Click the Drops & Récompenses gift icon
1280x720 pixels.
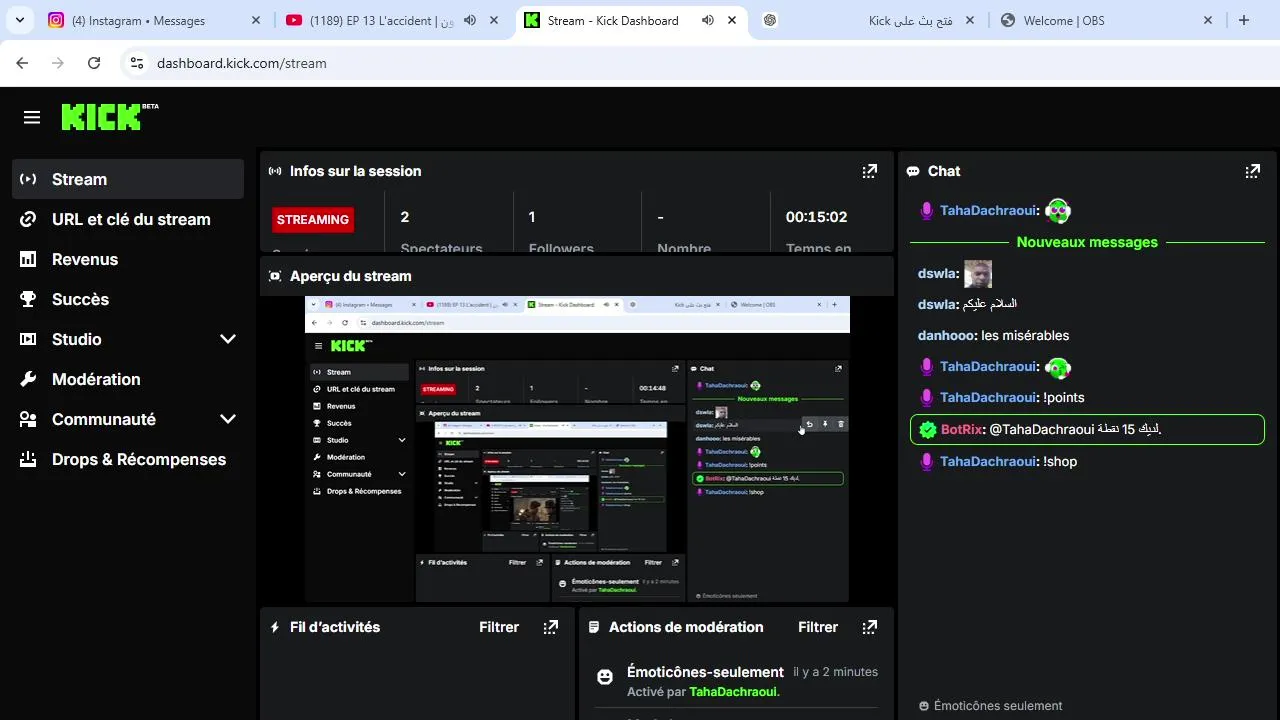pos(28,459)
